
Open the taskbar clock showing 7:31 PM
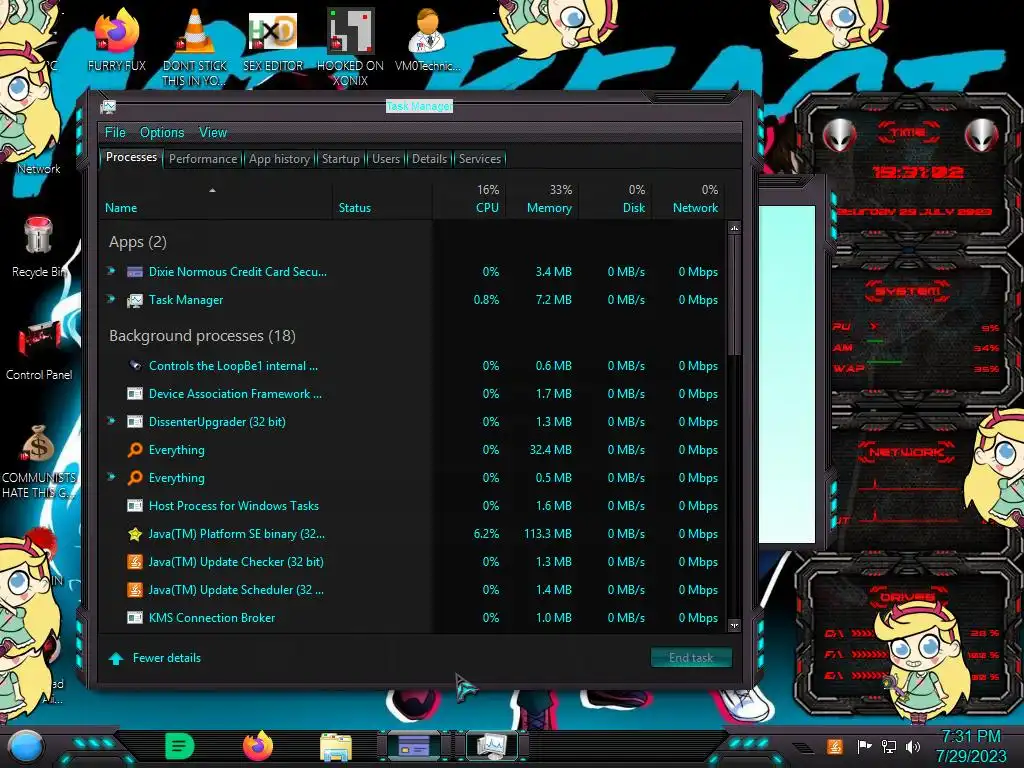point(971,746)
